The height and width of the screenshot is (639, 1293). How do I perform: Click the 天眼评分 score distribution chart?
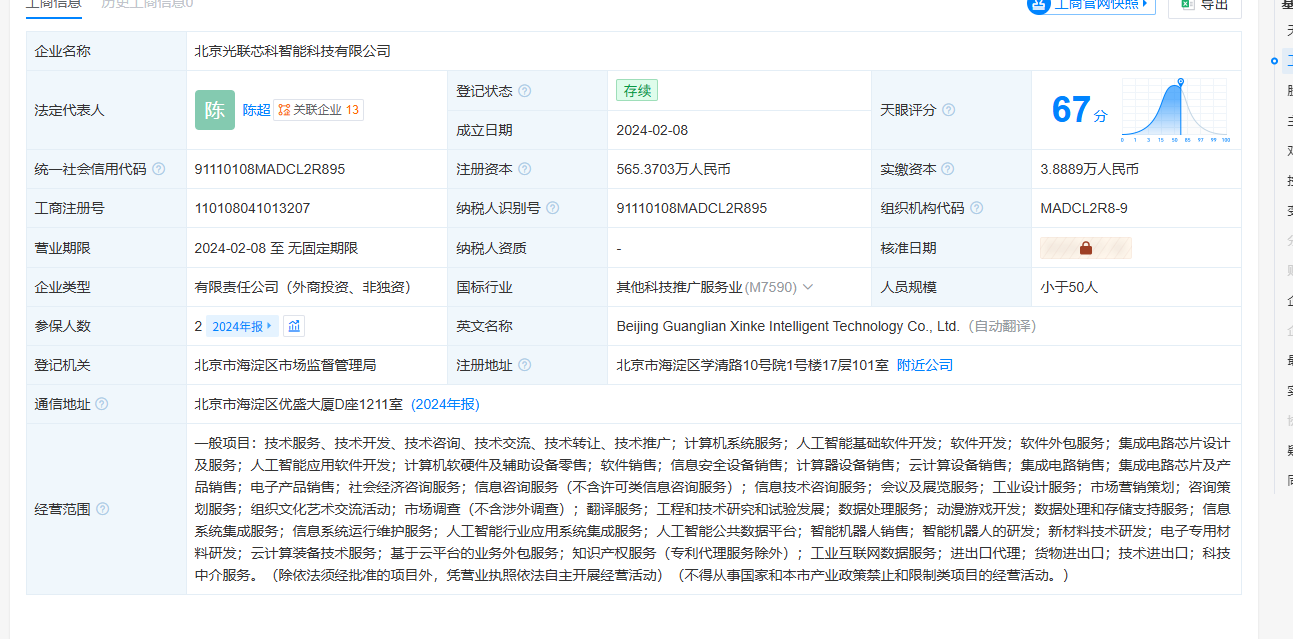pyautogui.click(x=1176, y=110)
